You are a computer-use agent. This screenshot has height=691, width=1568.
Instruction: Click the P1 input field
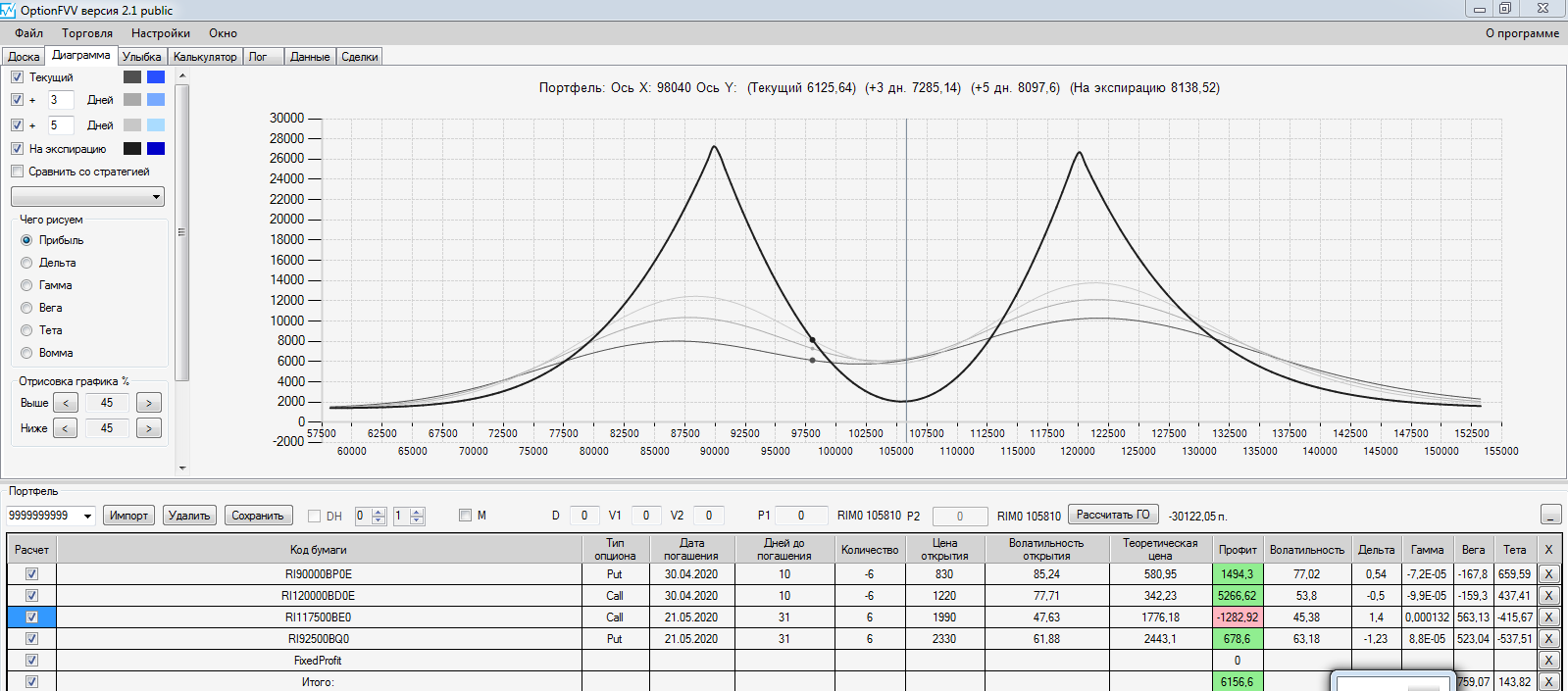click(801, 516)
